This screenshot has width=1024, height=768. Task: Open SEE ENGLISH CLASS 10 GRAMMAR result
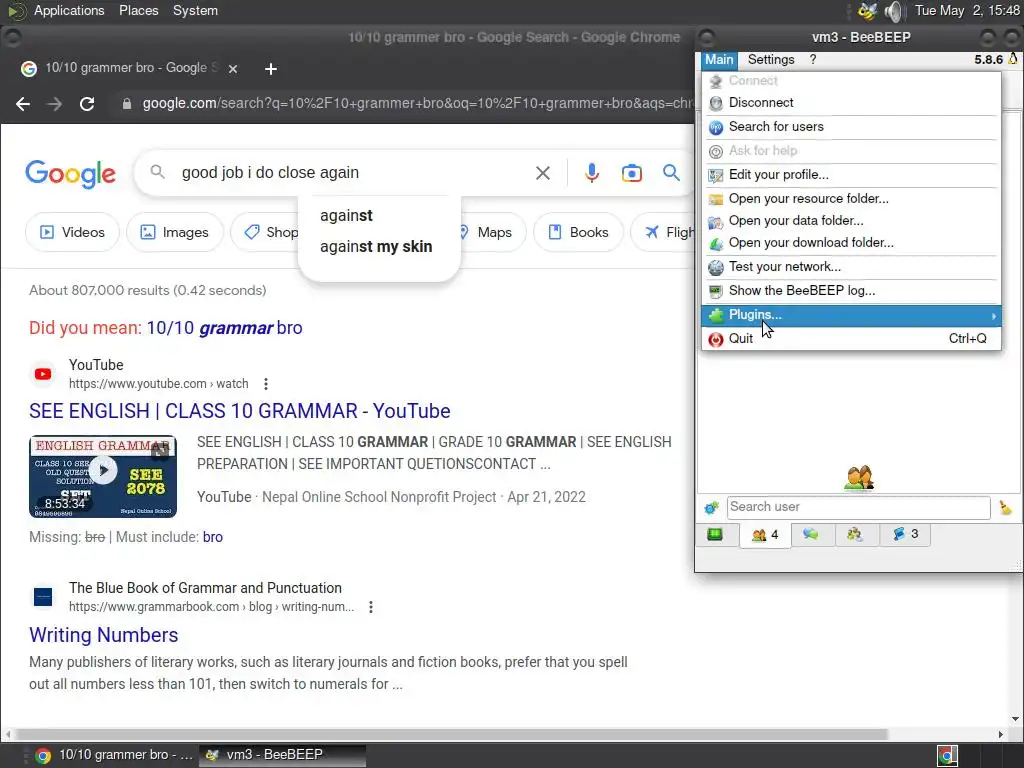(240, 411)
